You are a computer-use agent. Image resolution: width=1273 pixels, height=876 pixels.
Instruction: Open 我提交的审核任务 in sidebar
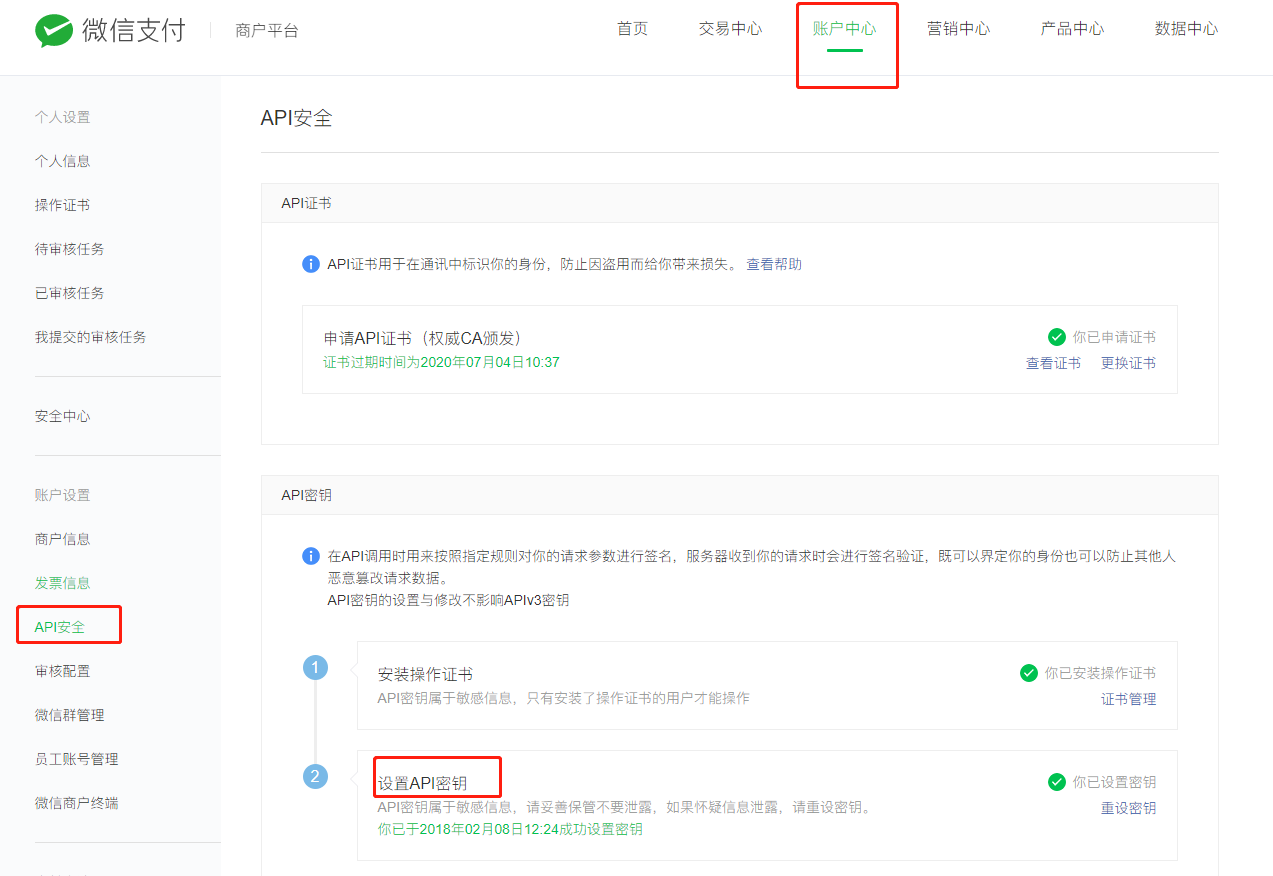pyautogui.click(x=90, y=337)
